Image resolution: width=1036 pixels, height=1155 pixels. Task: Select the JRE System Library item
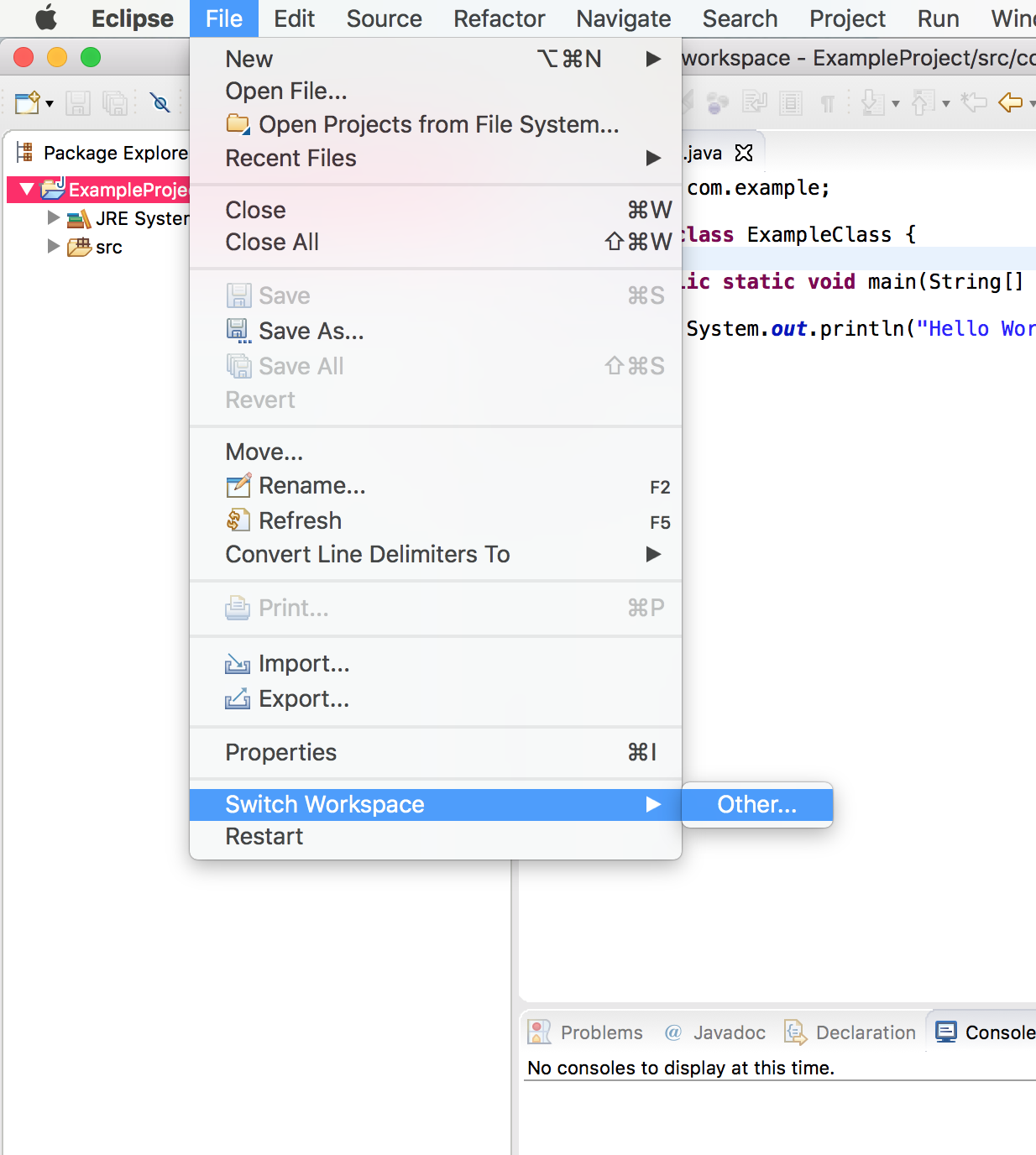(x=128, y=218)
